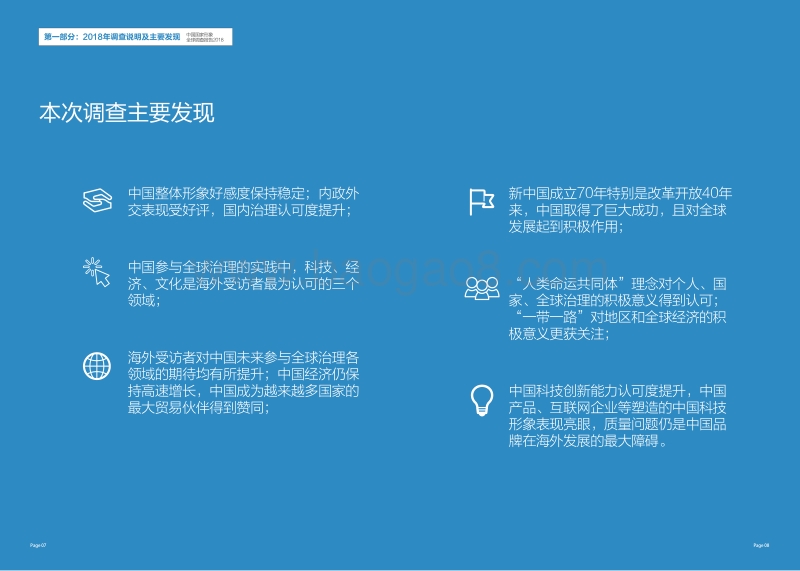Viewport: 800px width, 571px height.
Task: Click the stacked layers icon beside 中国整体形象
Action: [x=97, y=200]
